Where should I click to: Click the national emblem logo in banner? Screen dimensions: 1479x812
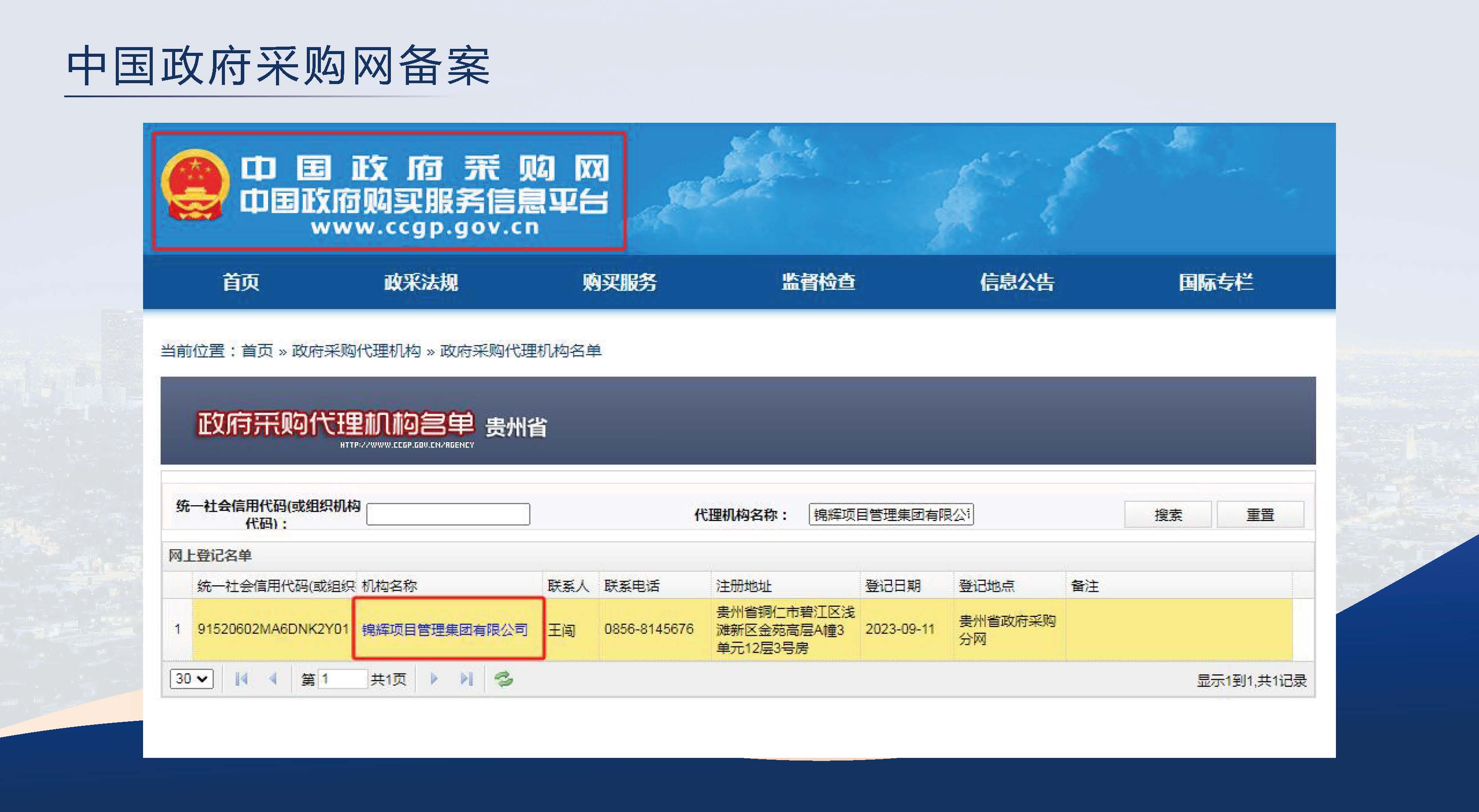[195, 185]
